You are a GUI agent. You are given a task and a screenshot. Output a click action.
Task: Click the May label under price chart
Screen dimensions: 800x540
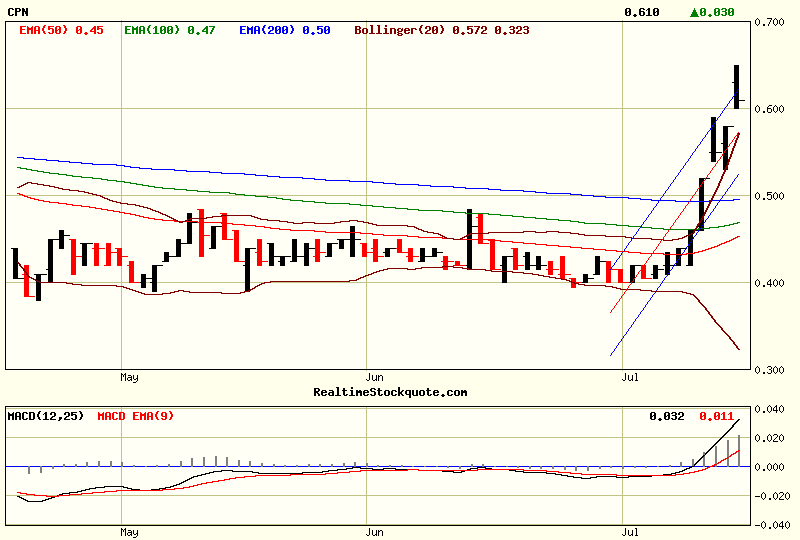click(x=129, y=377)
